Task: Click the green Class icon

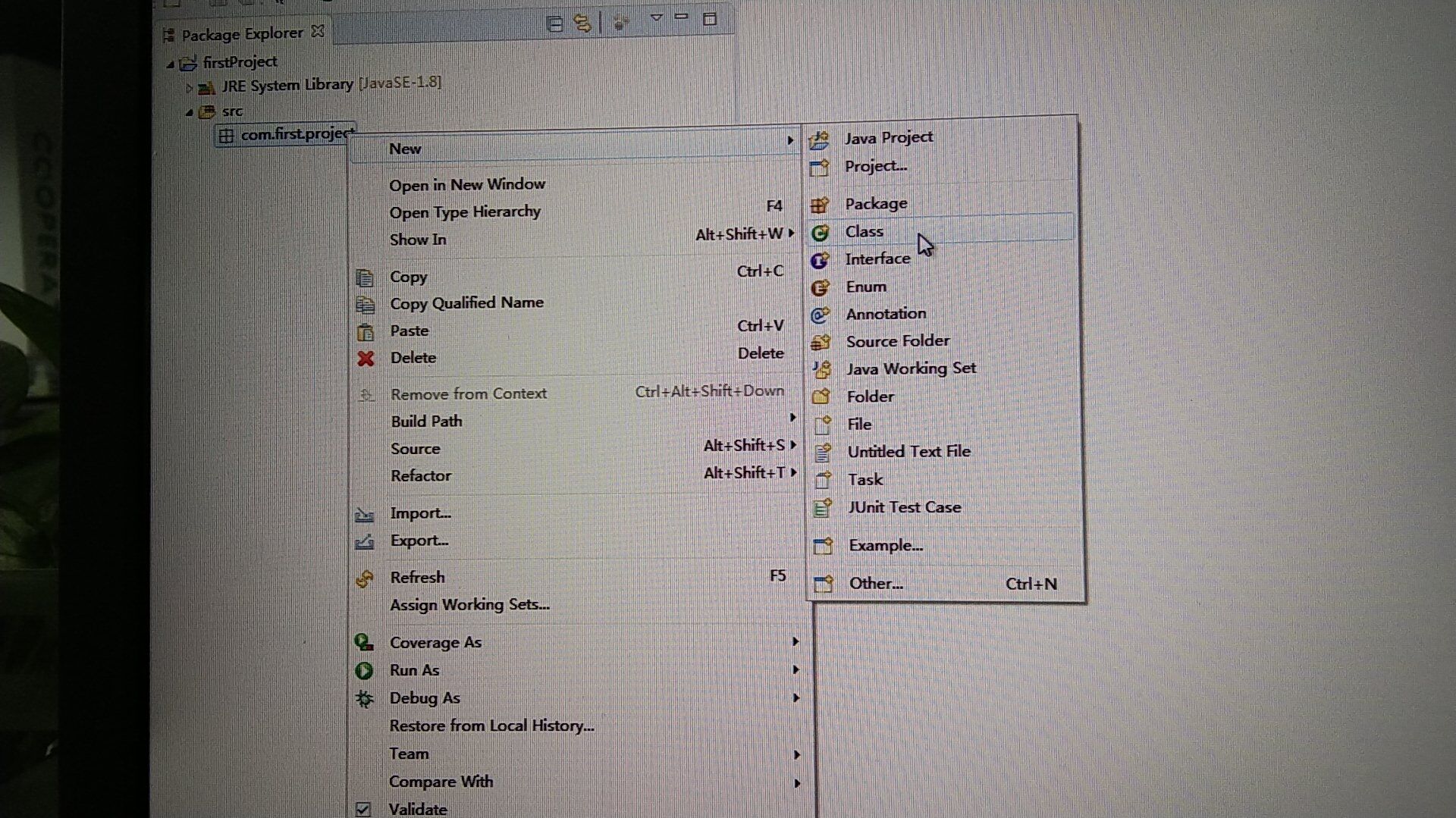Action: (820, 233)
